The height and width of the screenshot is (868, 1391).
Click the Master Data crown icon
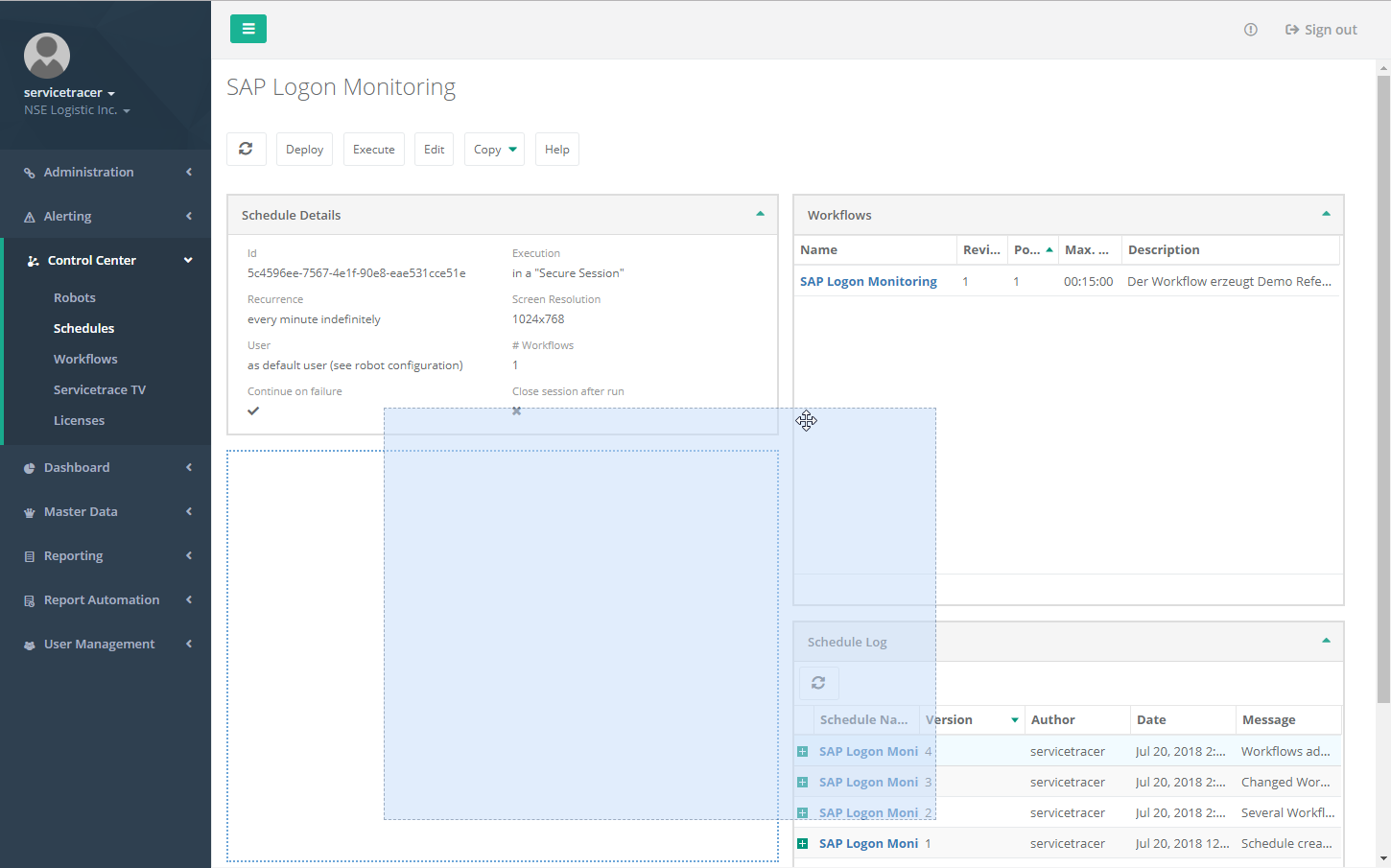[x=30, y=512]
